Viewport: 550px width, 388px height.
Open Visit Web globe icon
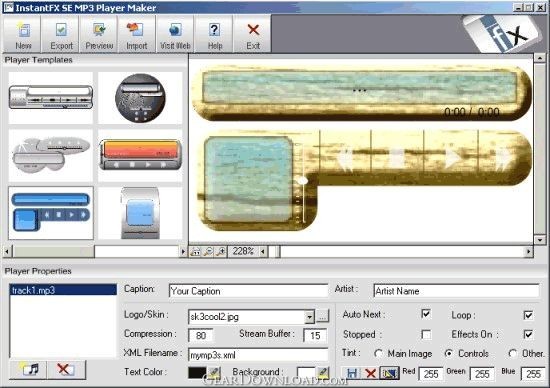[175, 34]
